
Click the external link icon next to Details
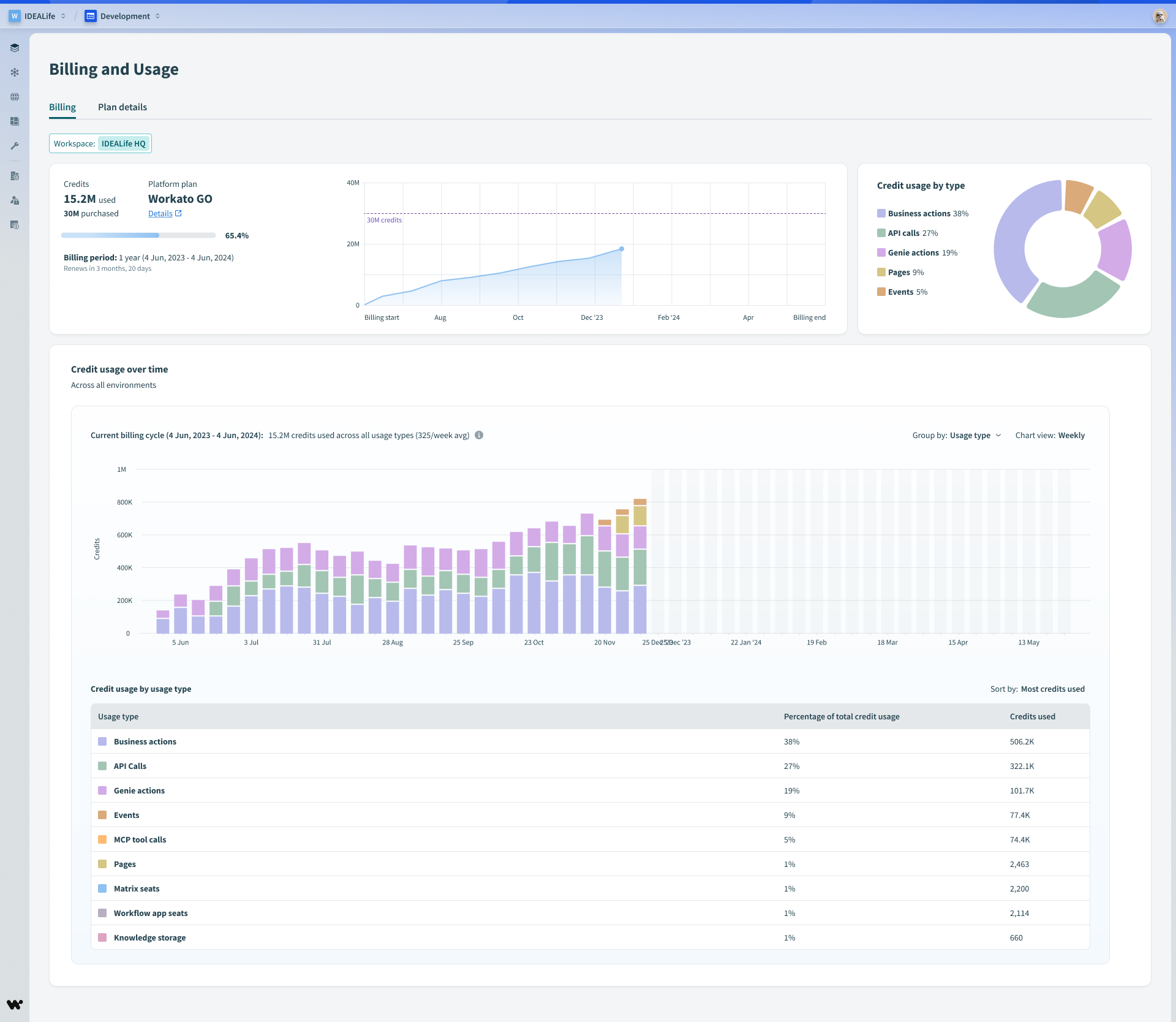[x=178, y=213]
